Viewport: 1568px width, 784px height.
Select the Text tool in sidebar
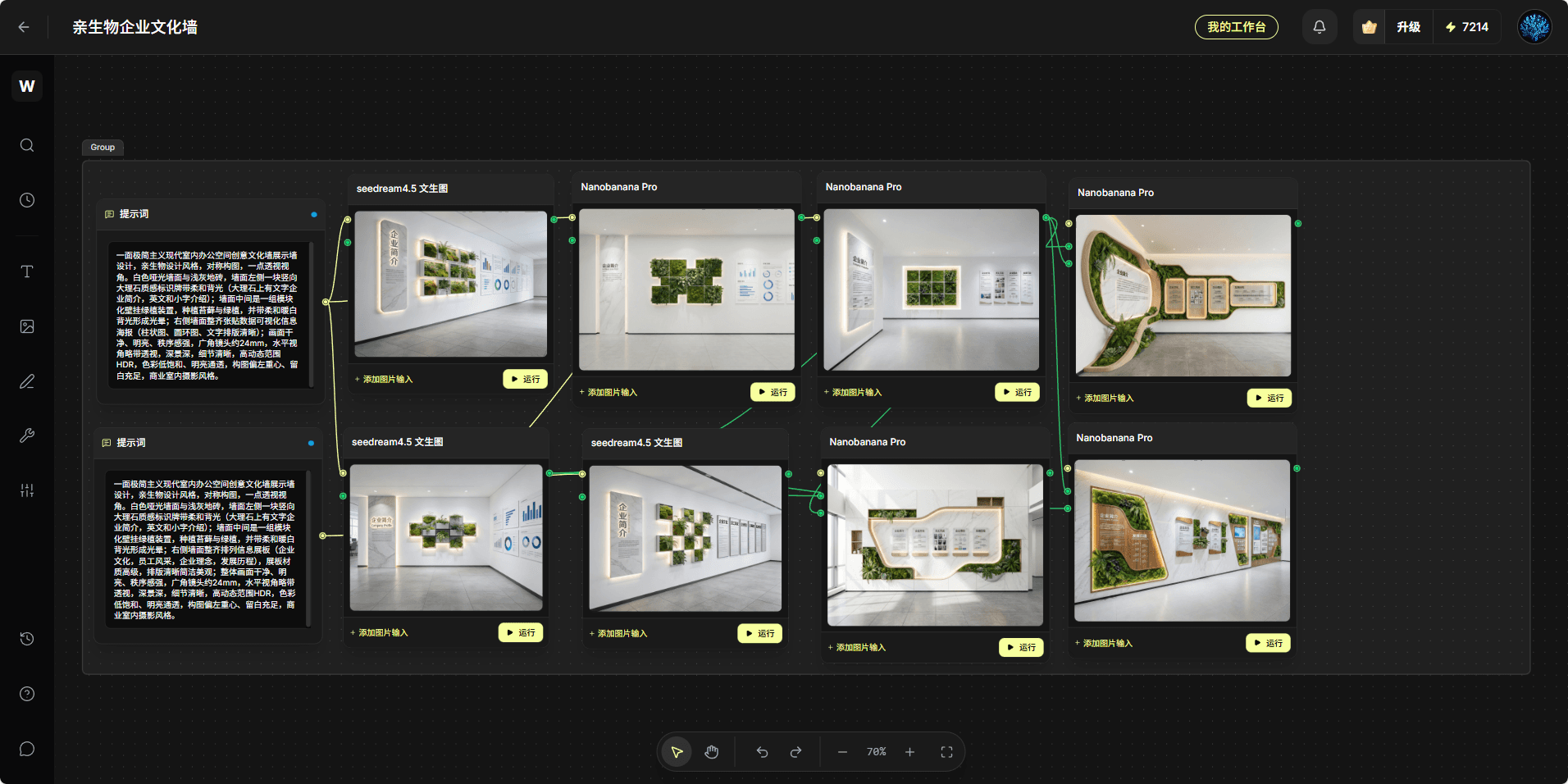pos(27,271)
